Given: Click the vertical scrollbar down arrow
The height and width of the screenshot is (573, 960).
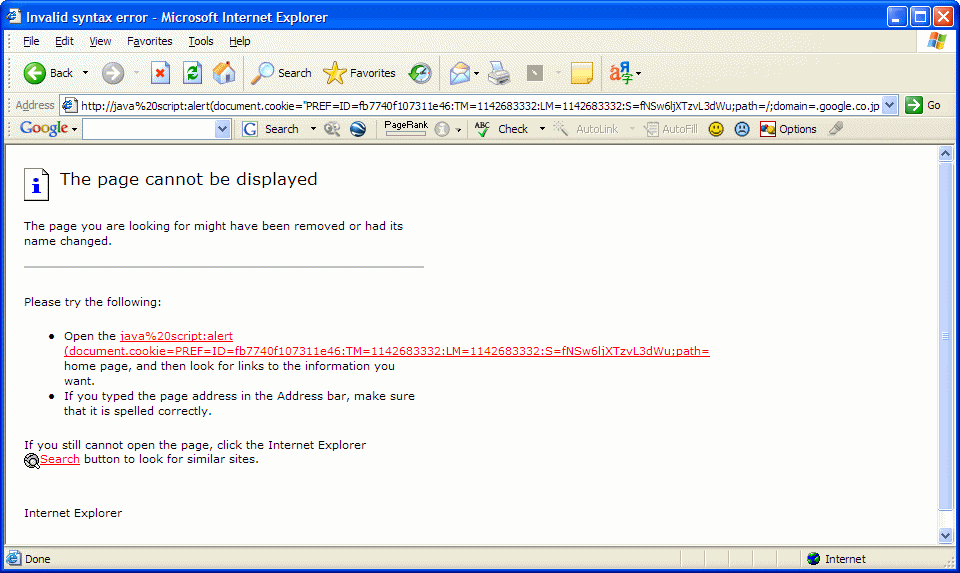Looking at the screenshot, I should pos(945,535).
